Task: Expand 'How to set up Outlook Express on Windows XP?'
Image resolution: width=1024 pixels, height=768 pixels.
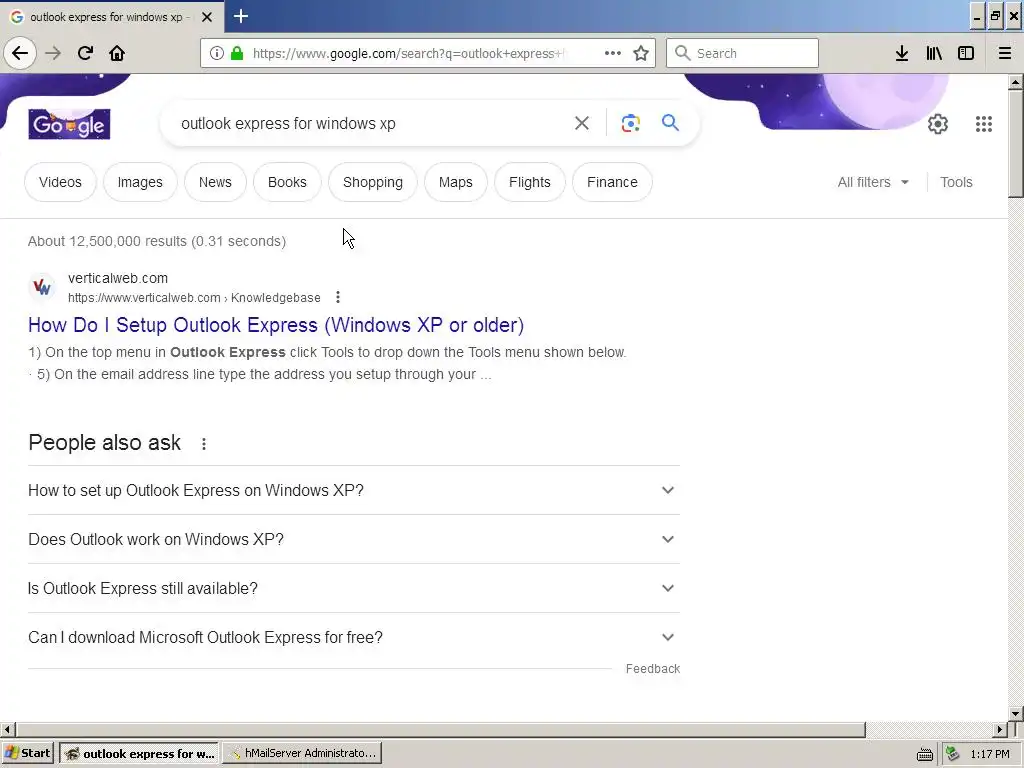Action: coord(353,490)
